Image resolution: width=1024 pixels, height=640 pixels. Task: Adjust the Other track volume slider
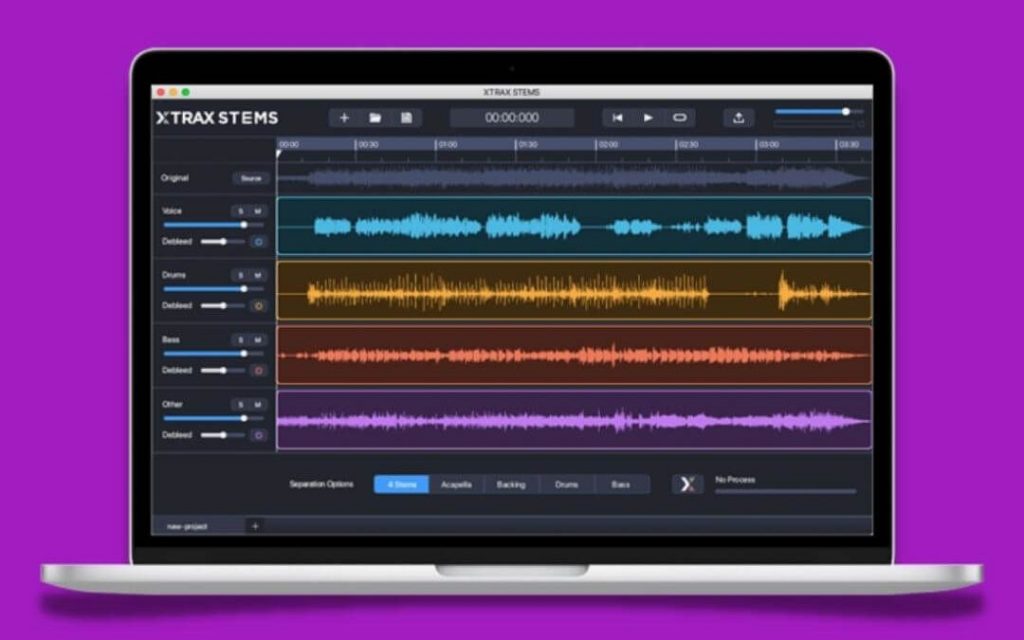pyautogui.click(x=246, y=417)
